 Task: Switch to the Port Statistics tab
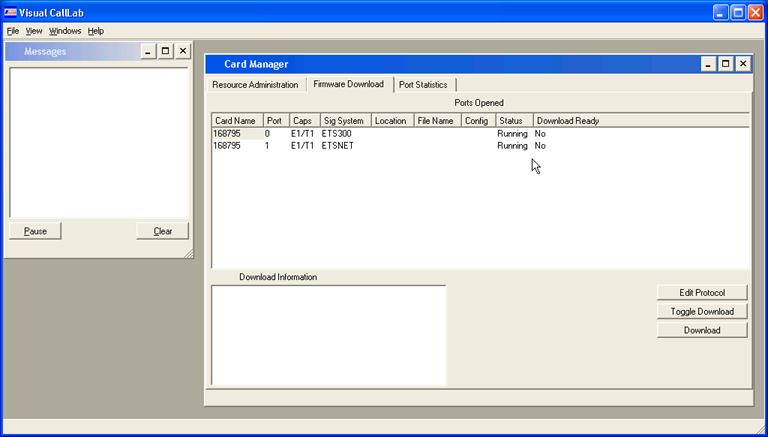[423, 85]
